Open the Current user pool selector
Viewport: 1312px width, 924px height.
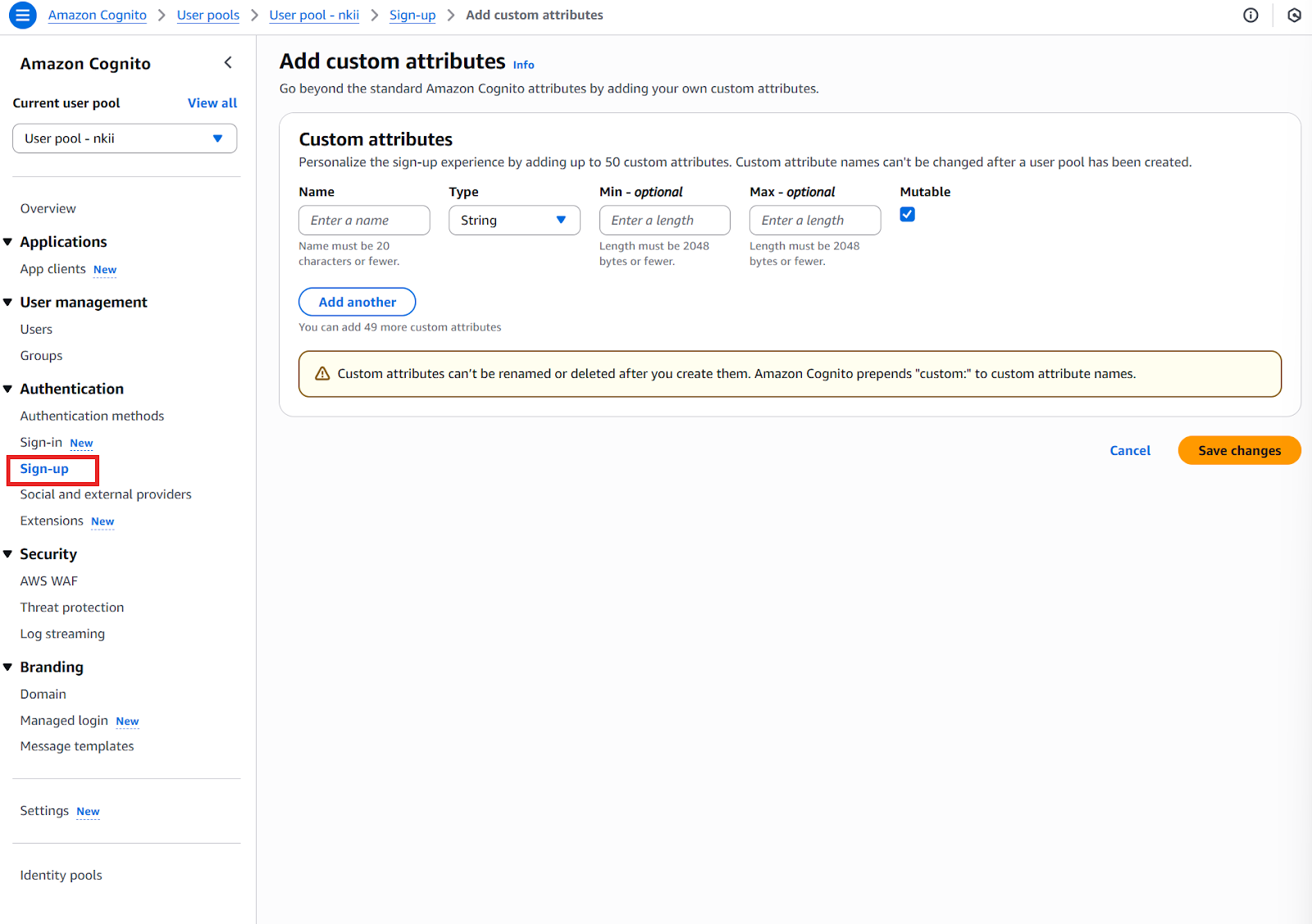point(124,138)
